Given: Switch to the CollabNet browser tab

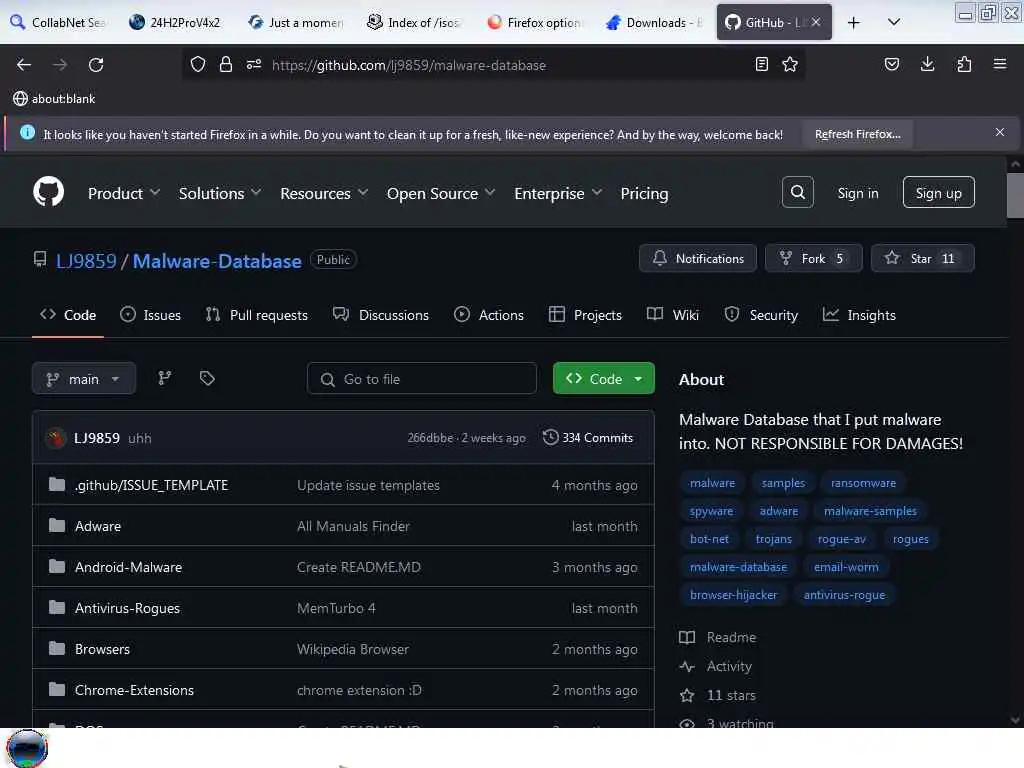Looking at the screenshot, I should 57,22.
